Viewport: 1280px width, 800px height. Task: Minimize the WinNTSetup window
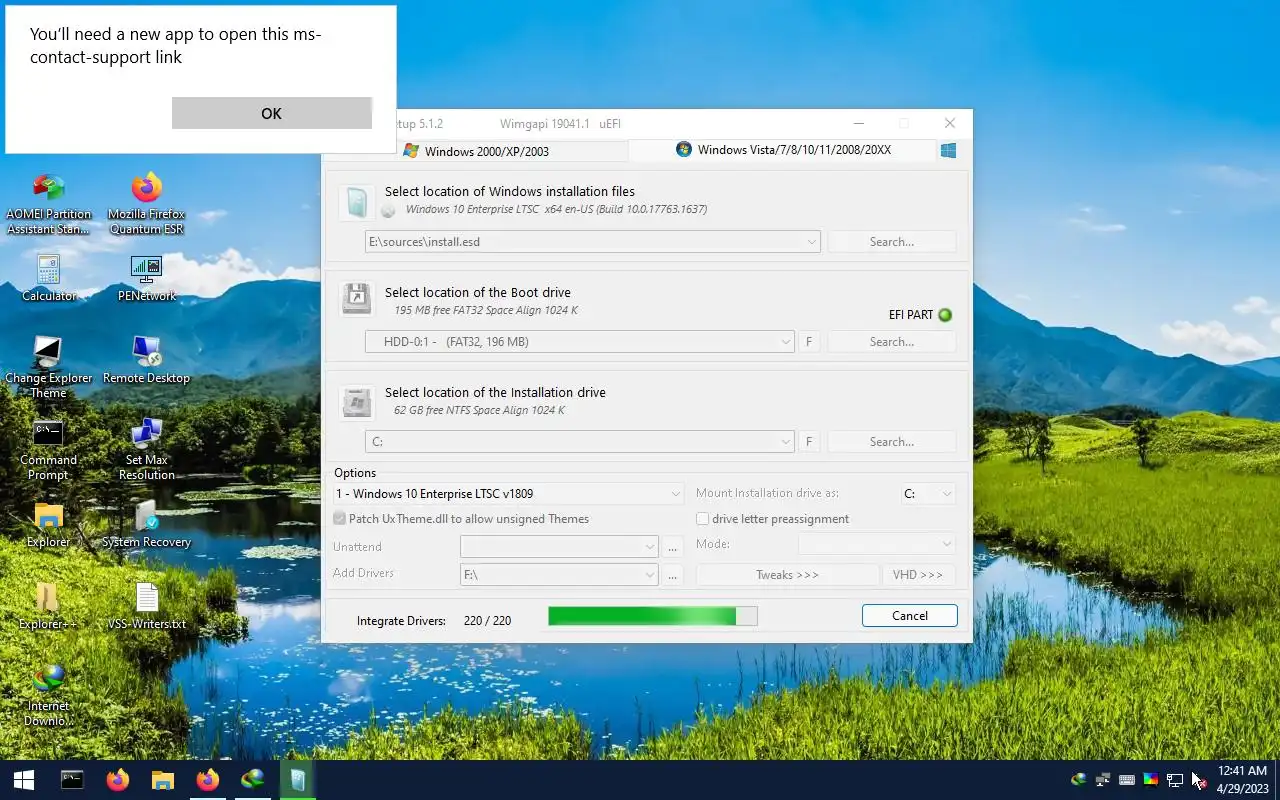859,123
